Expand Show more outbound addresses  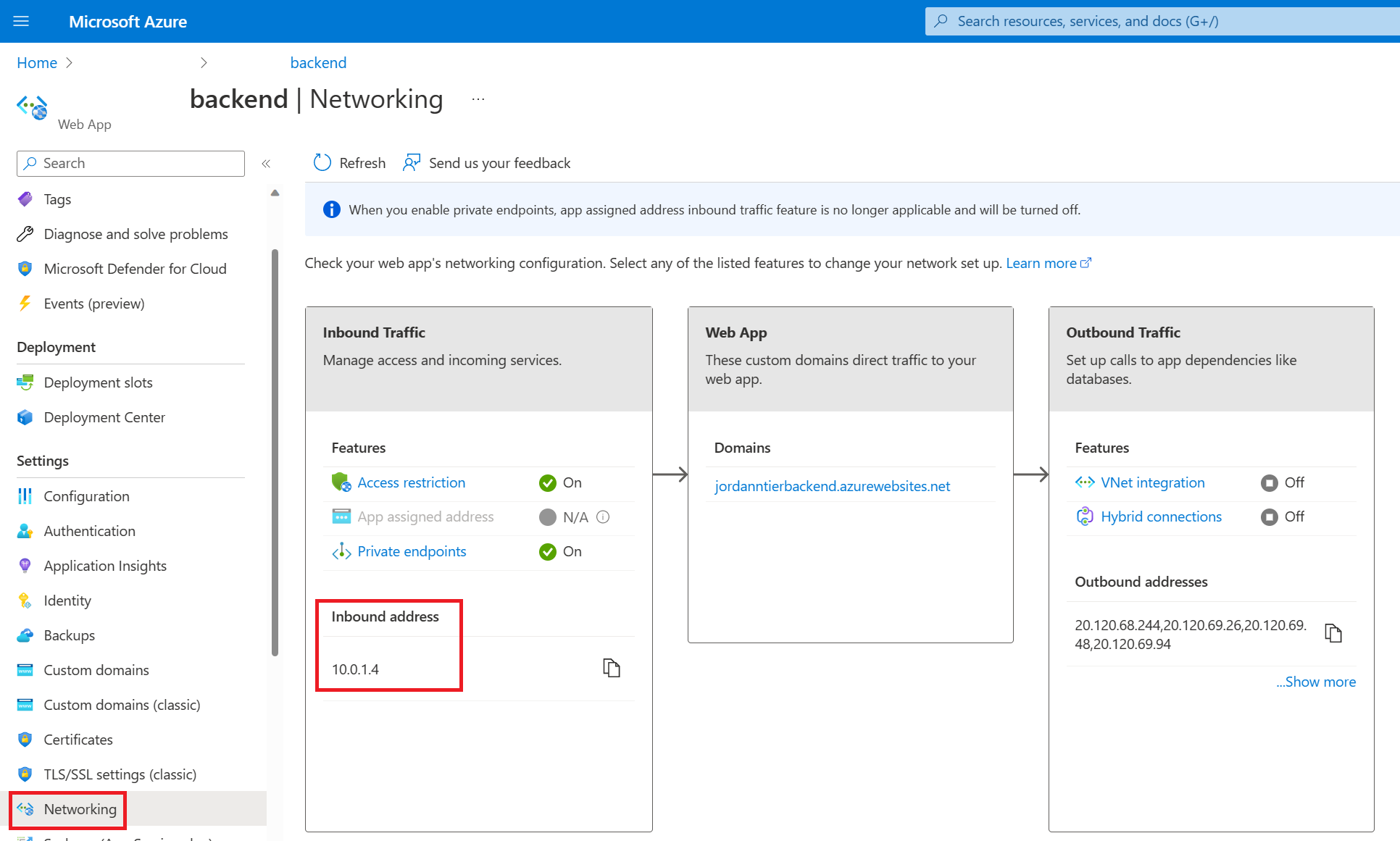click(1314, 681)
